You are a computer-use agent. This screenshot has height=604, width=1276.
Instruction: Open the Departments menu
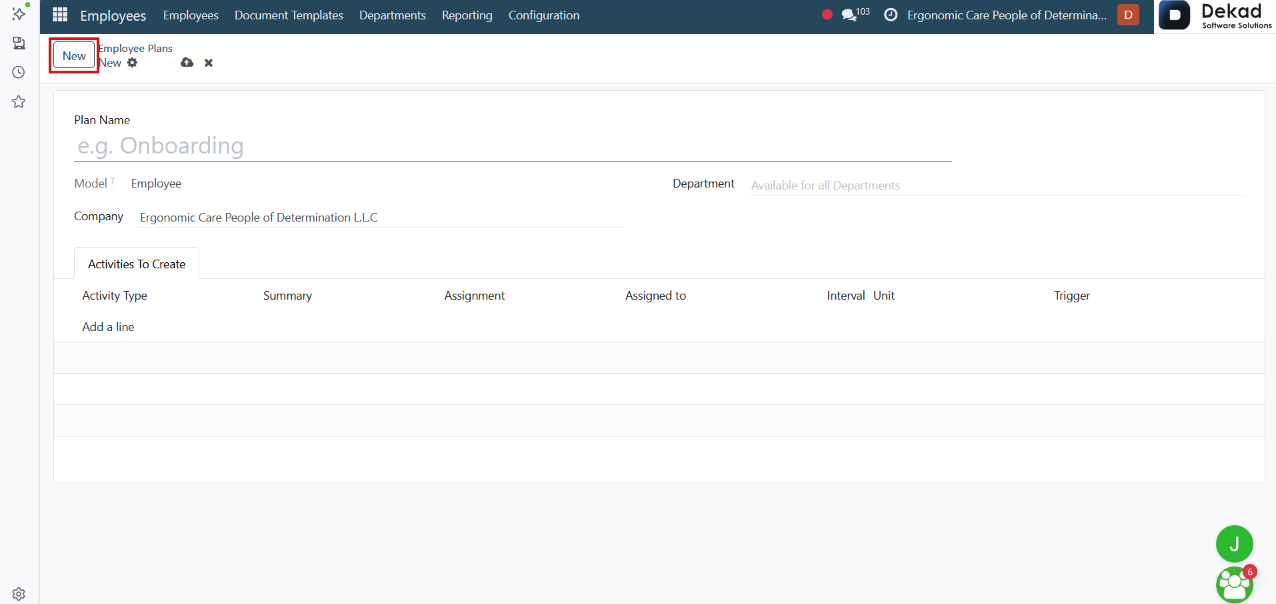click(x=392, y=15)
